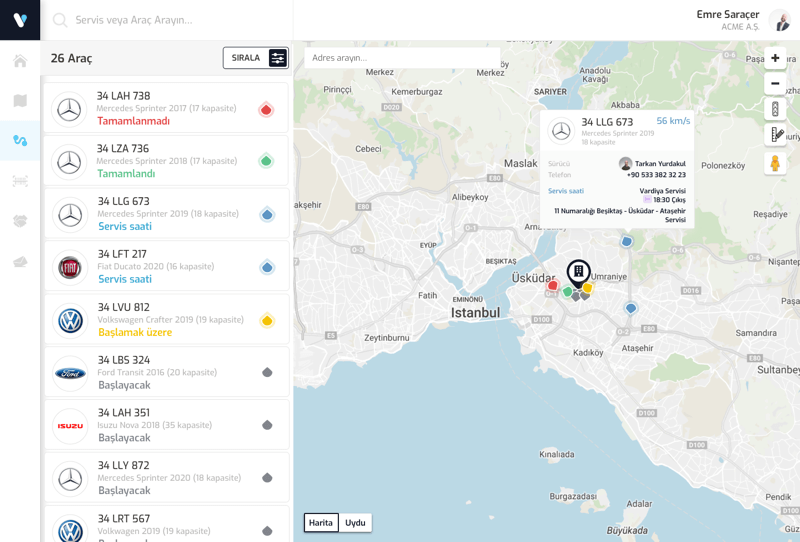
Task: Click the Tamamlandı status label
Action: pos(126,174)
